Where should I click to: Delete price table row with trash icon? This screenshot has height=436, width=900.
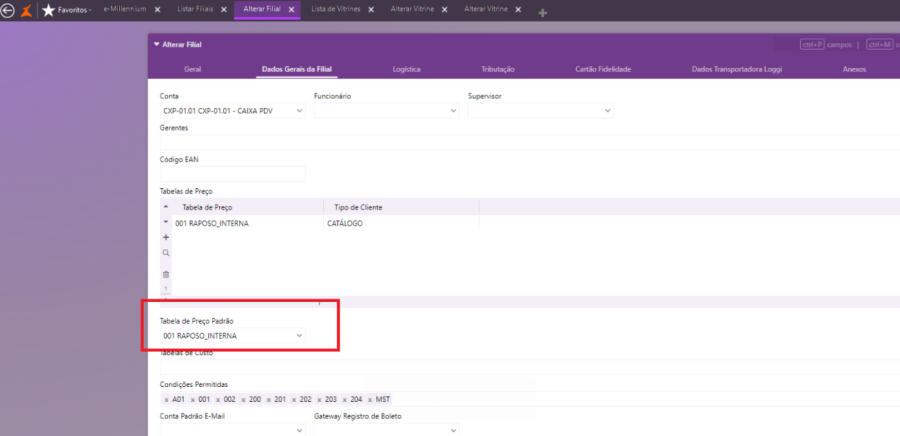click(x=166, y=275)
